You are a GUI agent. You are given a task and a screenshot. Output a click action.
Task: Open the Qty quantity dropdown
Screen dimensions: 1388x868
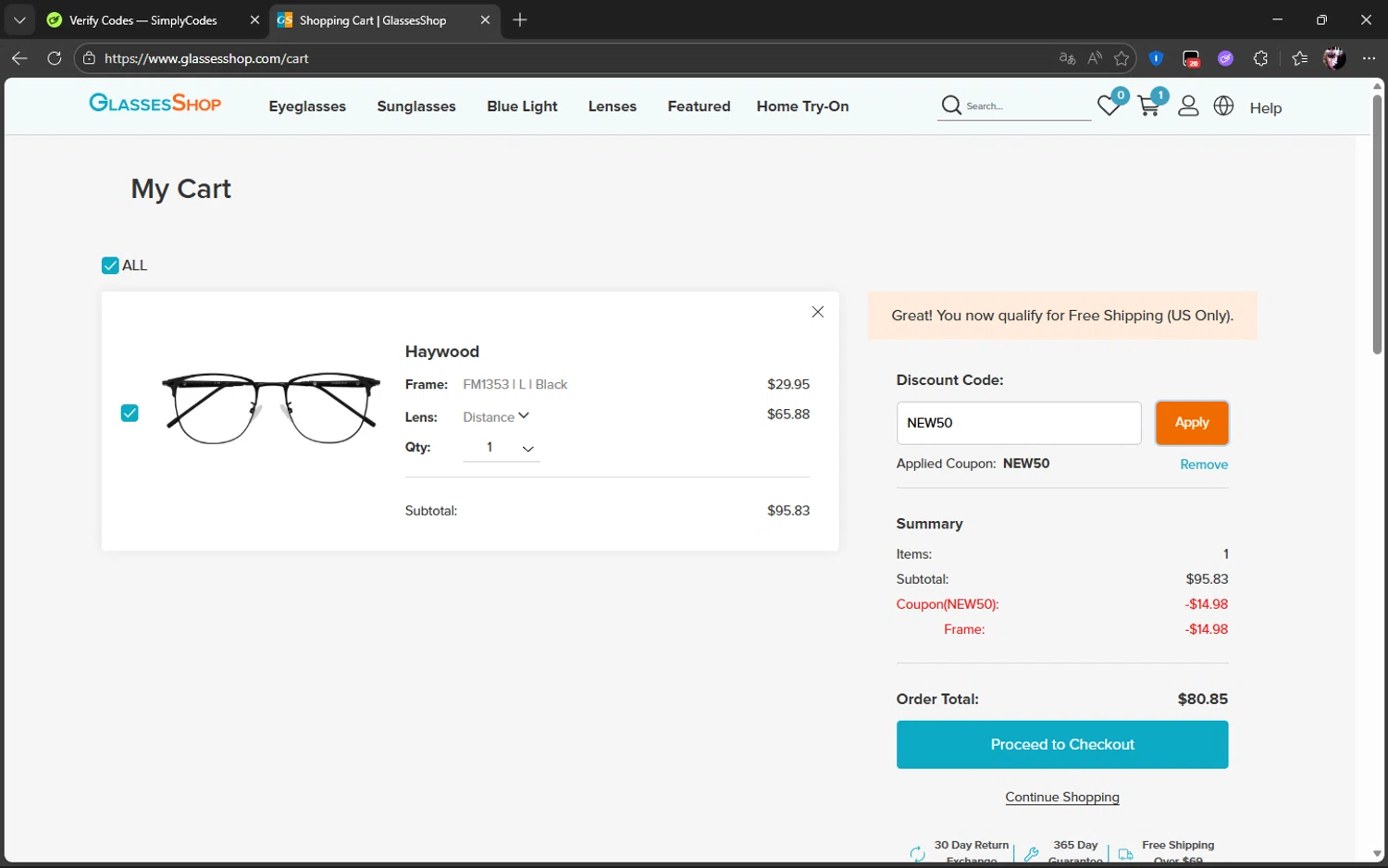coord(502,448)
